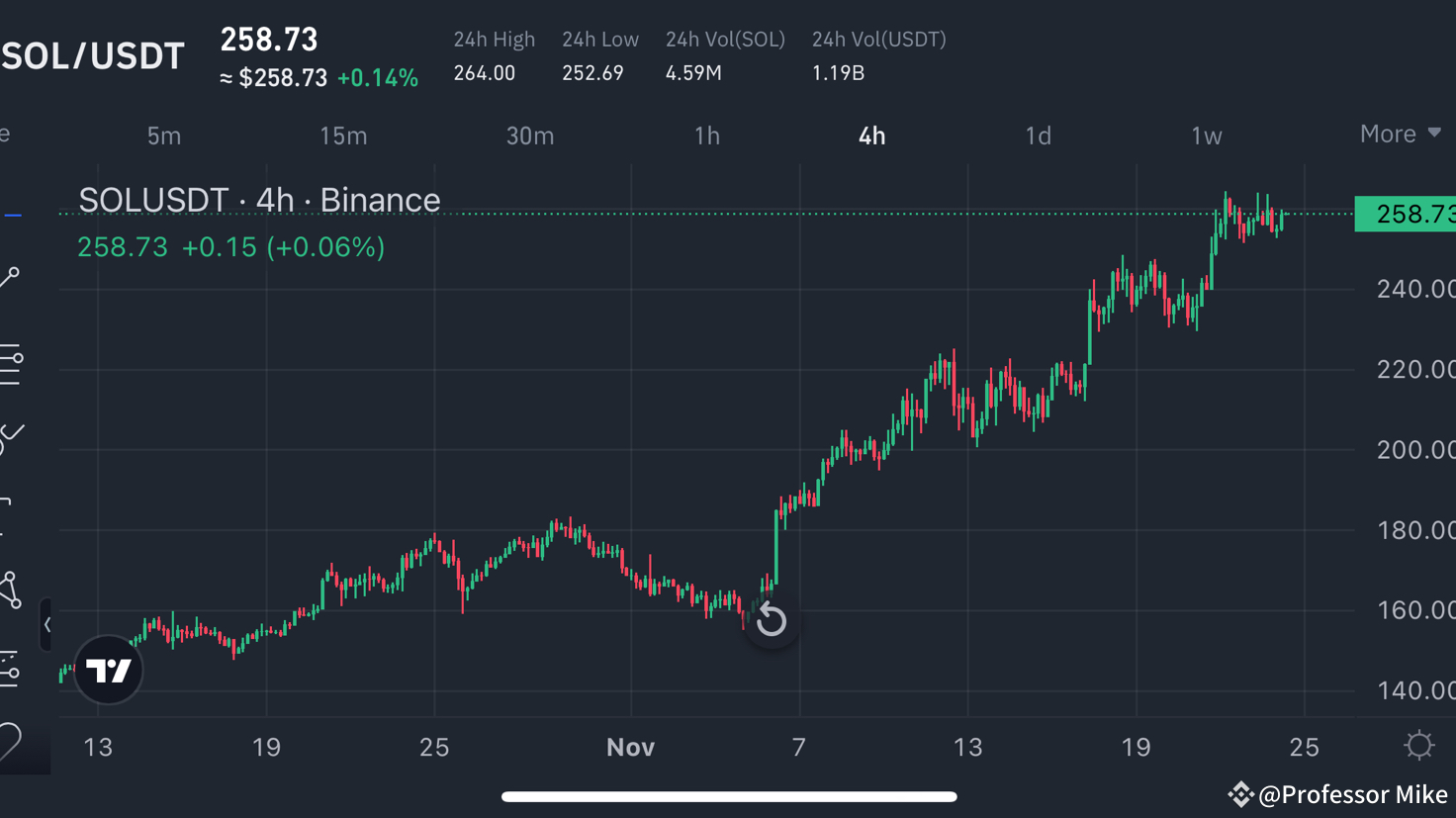Collapse the drawing toolbar

[46, 625]
